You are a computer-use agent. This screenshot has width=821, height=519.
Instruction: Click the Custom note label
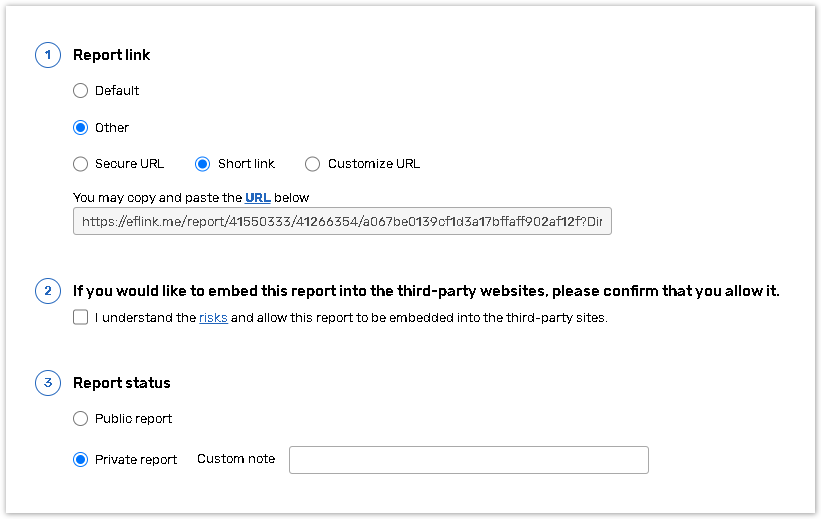(236, 459)
